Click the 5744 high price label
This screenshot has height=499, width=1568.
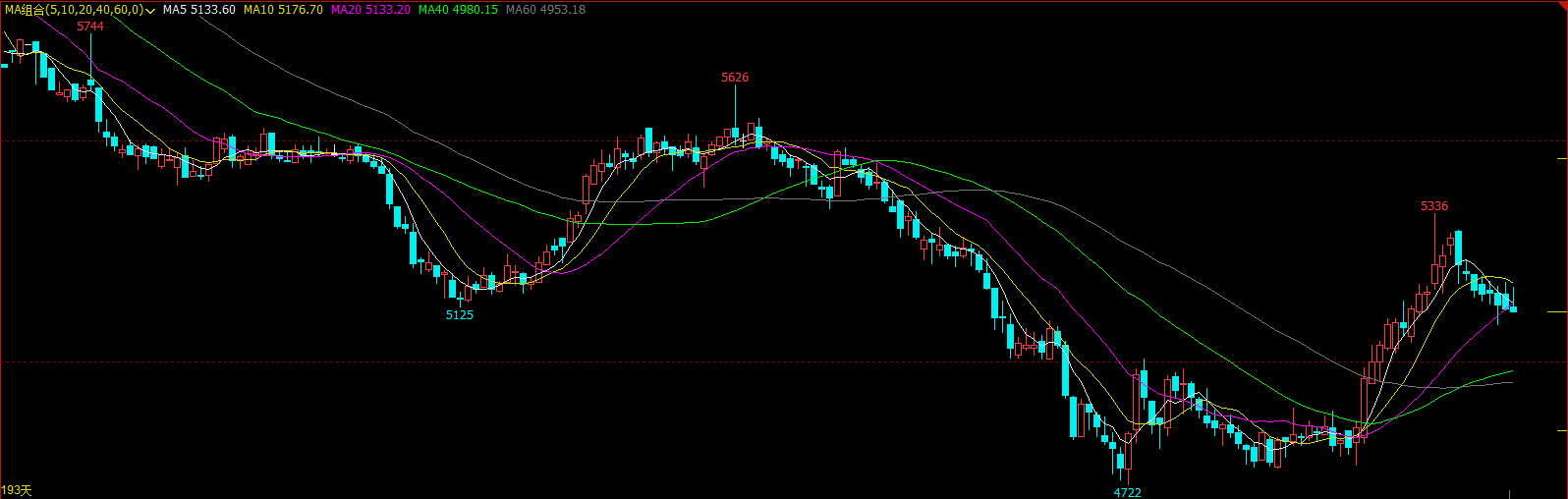tap(90, 27)
